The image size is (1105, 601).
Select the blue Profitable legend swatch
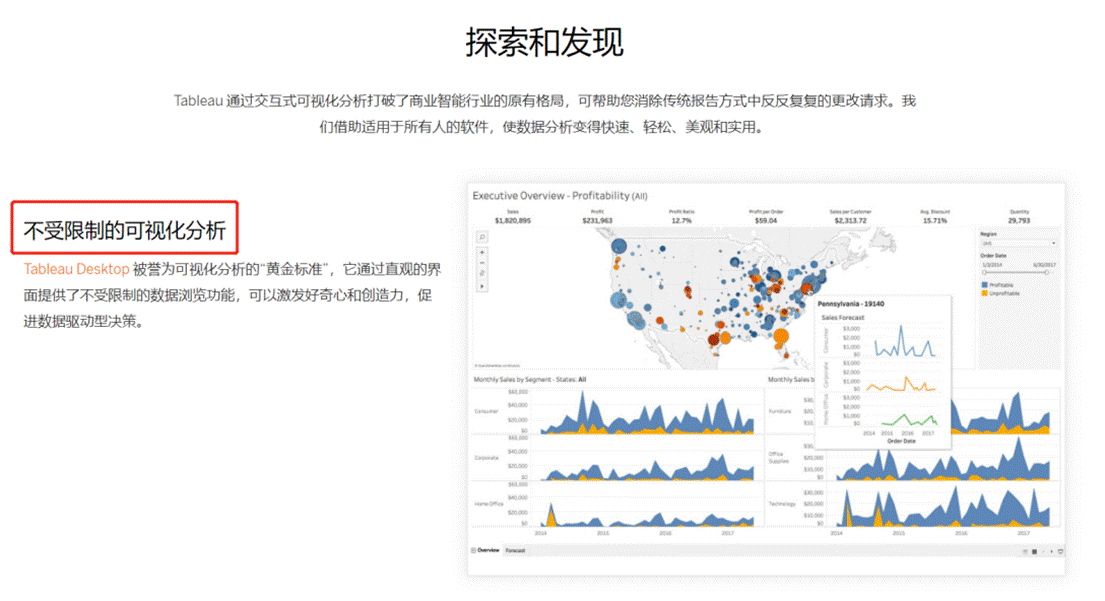click(x=984, y=285)
